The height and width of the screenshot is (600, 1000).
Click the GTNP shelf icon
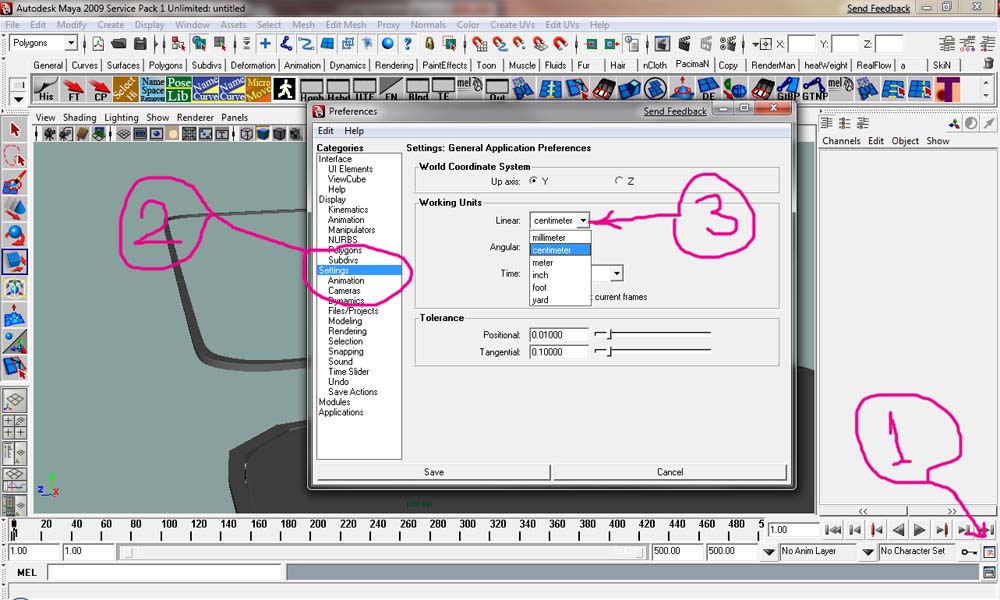[x=814, y=89]
